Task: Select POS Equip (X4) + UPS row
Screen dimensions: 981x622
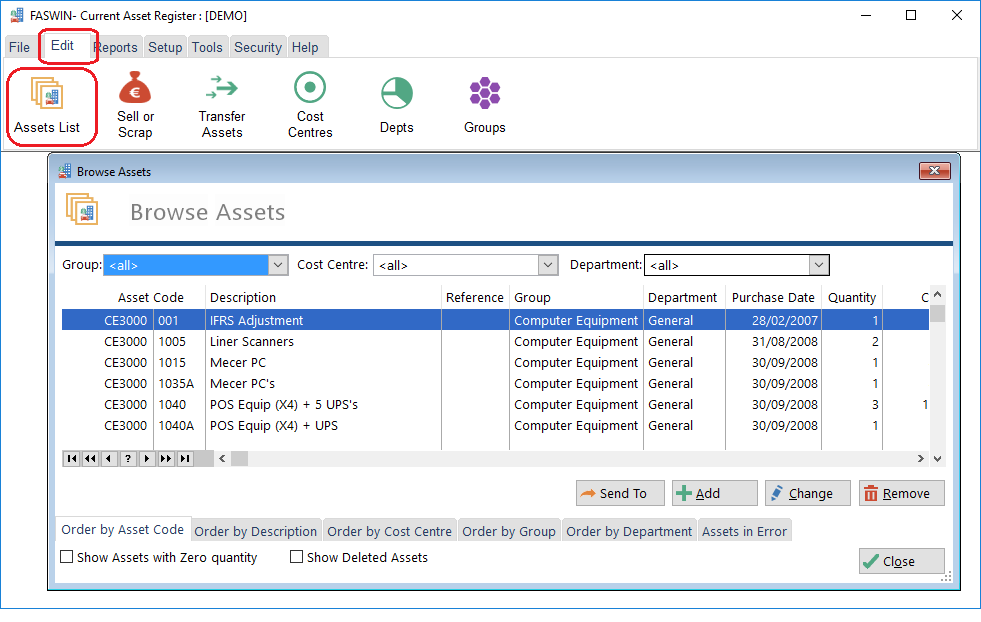Action: point(495,426)
